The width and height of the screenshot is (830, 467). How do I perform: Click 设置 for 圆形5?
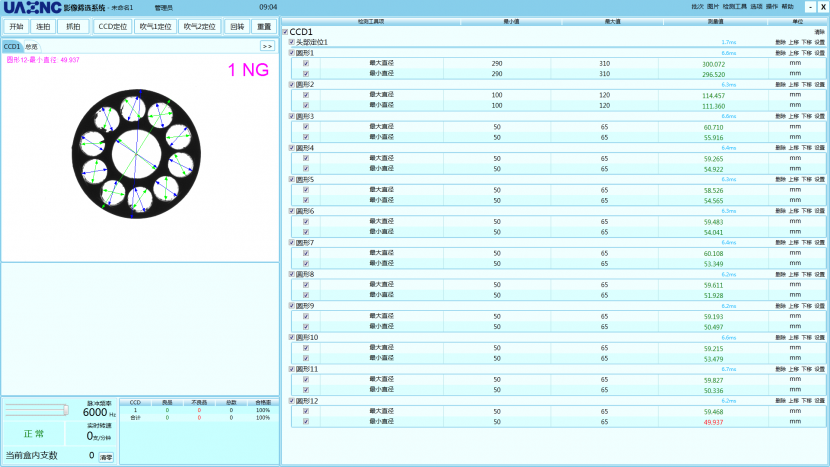[819, 179]
